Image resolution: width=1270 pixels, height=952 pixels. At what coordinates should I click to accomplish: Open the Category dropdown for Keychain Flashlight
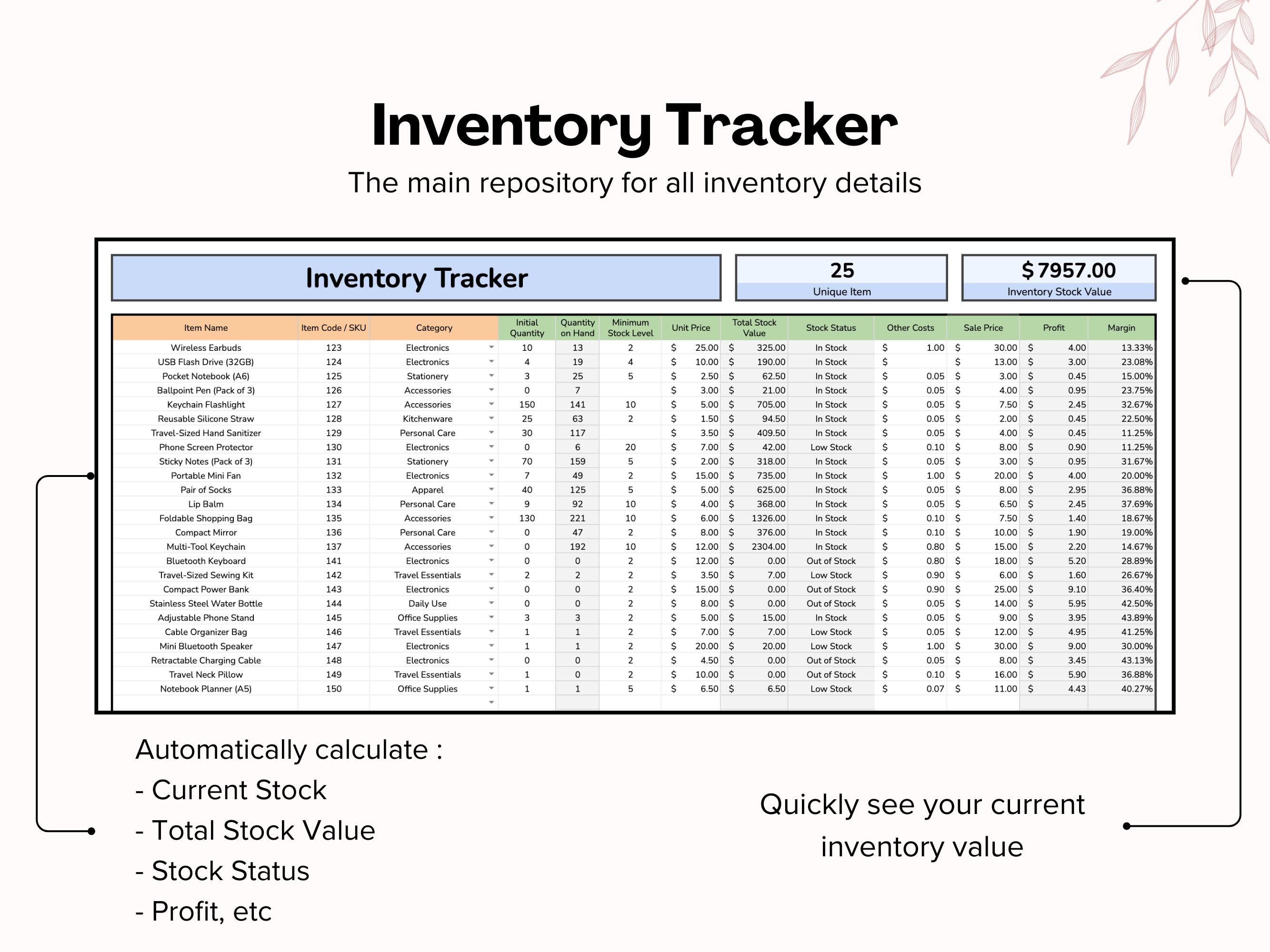click(x=492, y=405)
